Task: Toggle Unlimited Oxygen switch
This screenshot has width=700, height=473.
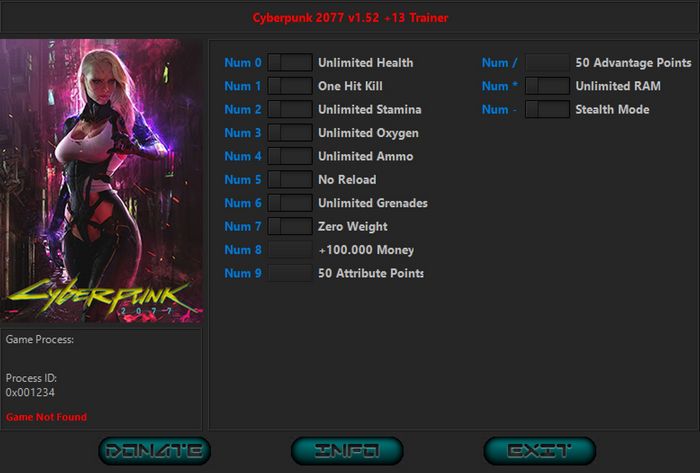Action: pos(290,133)
